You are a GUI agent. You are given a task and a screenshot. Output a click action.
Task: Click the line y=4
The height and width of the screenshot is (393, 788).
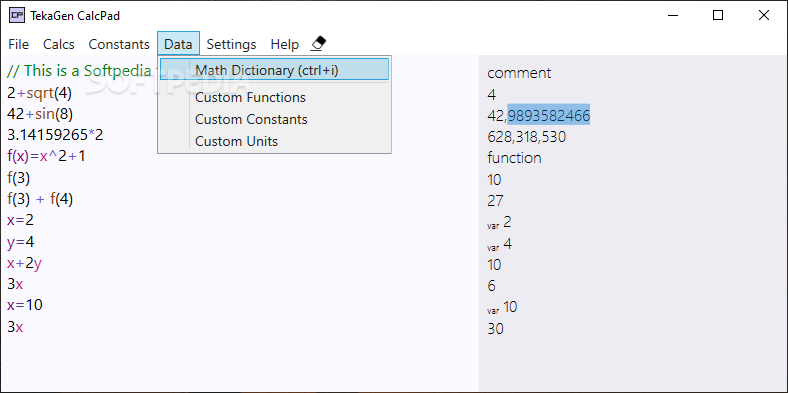click(x=21, y=242)
